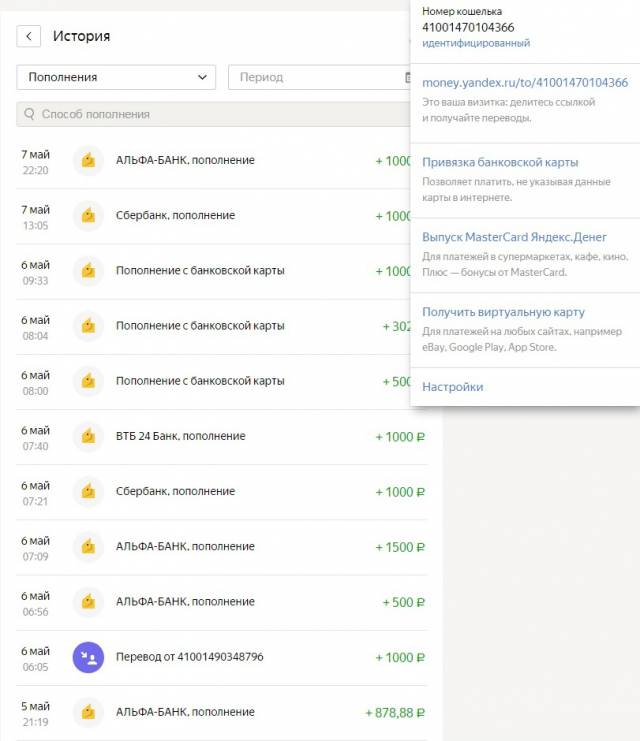The width and height of the screenshot is (640, 741).
Task: Open Сбербанк, пополнение from 6 май 07:21
Action: point(175,491)
